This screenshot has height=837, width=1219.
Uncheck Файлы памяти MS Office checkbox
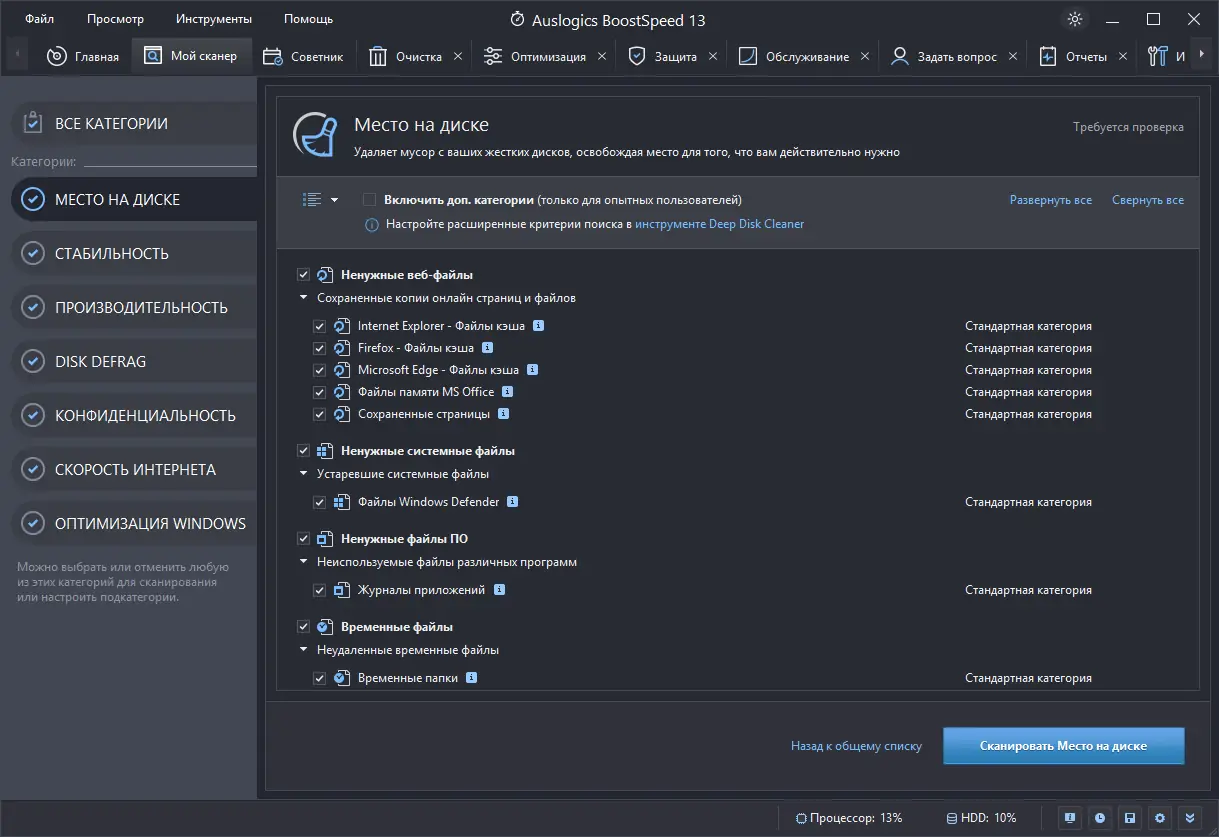pos(320,392)
